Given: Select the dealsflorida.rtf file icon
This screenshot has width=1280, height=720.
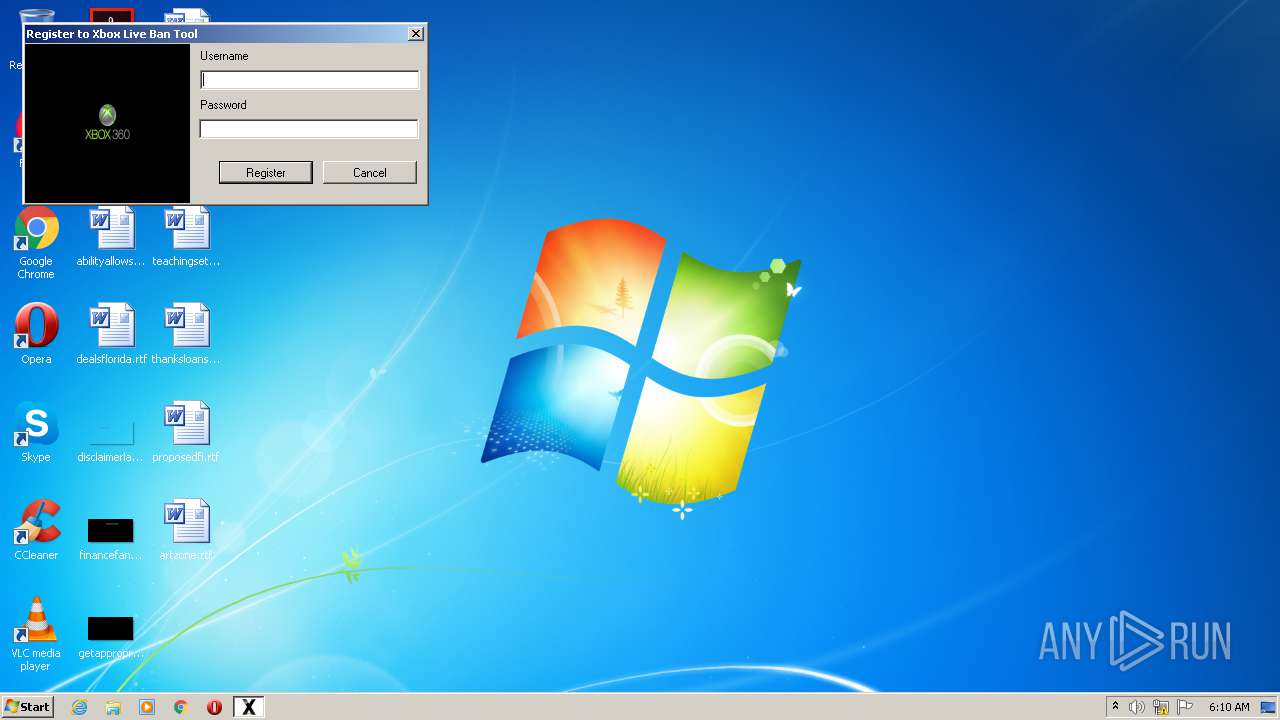Looking at the screenshot, I should pos(111,334).
